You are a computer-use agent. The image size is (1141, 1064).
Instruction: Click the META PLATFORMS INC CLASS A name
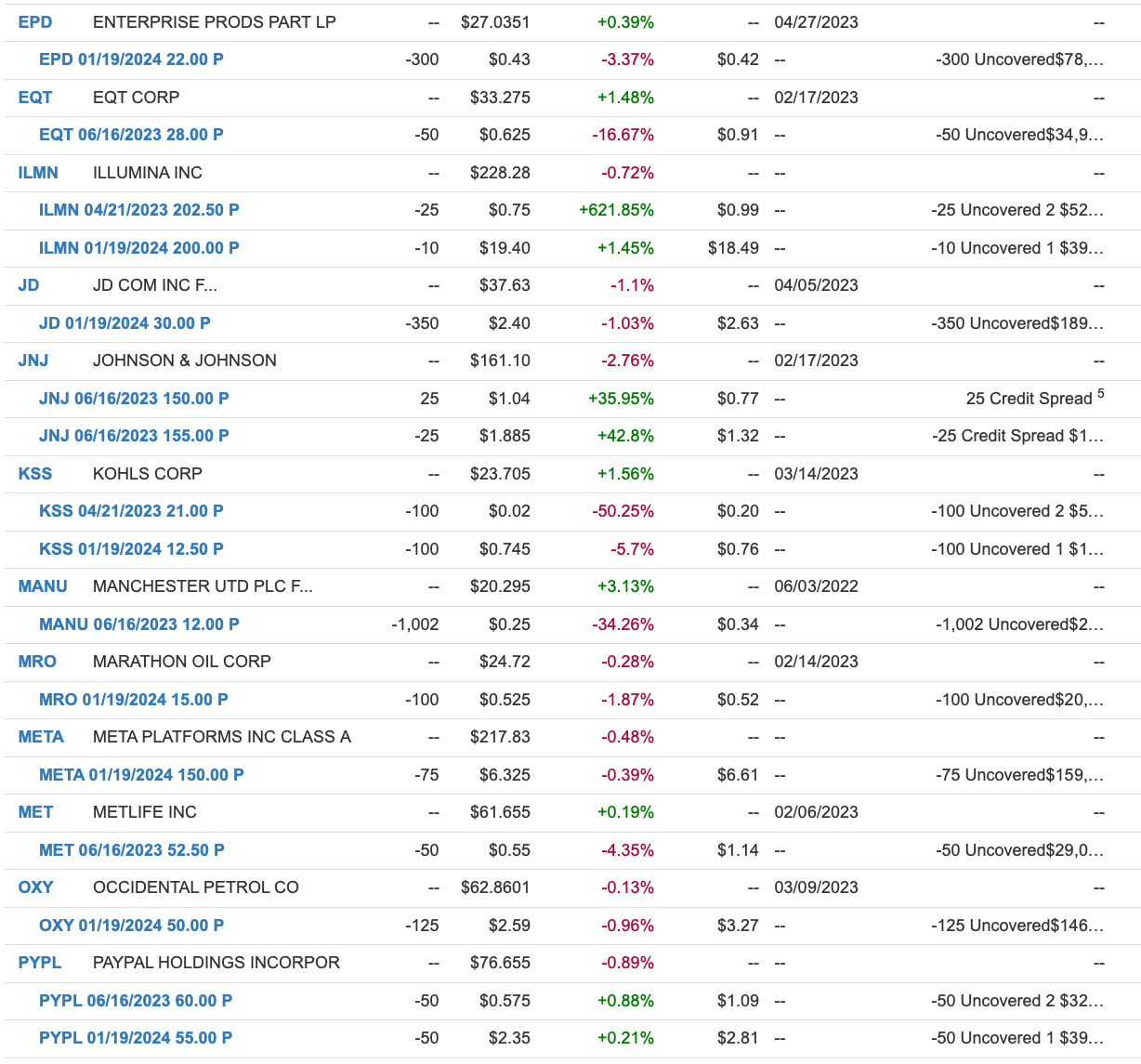[x=222, y=737]
